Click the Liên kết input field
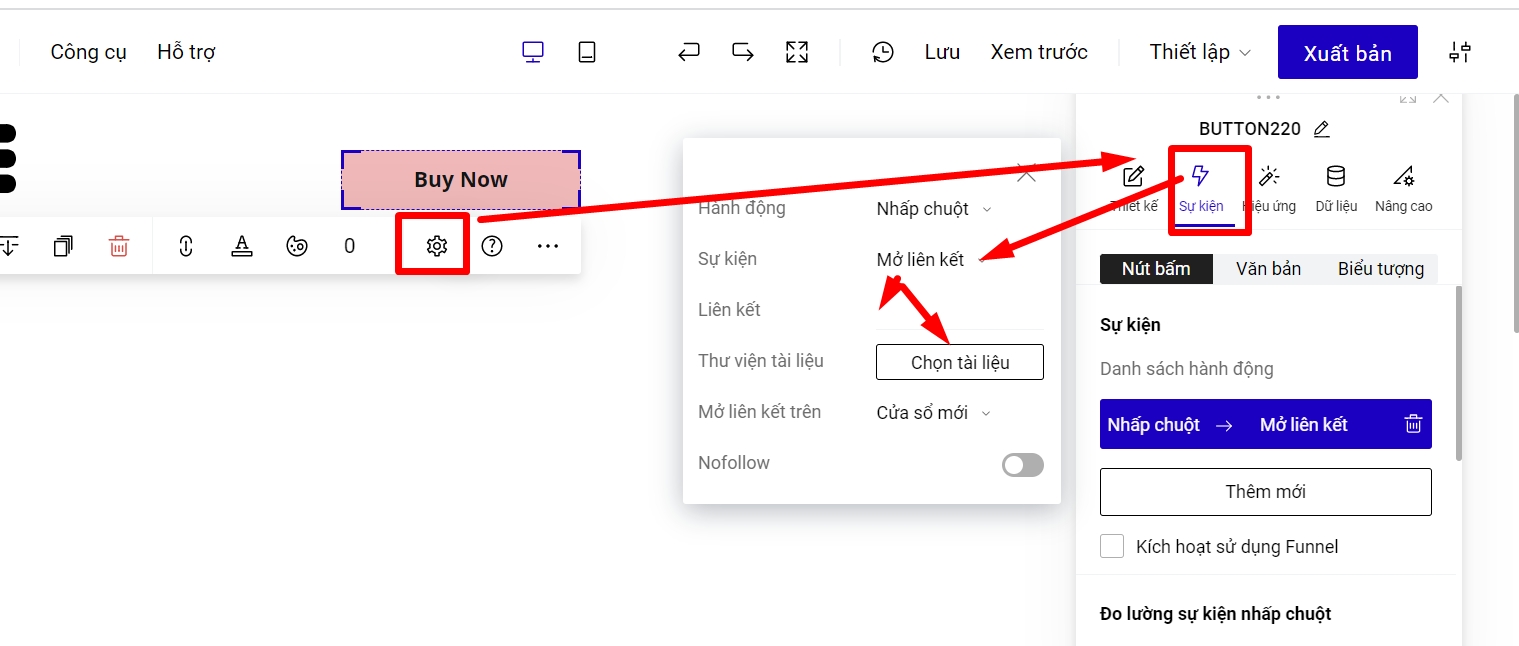The height and width of the screenshot is (646, 1519). (x=959, y=312)
